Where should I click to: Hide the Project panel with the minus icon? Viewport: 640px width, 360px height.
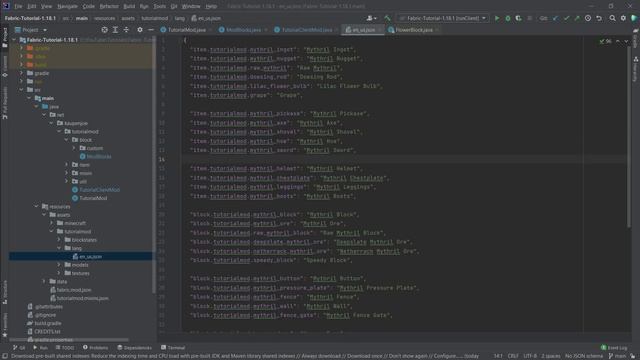[151, 30]
